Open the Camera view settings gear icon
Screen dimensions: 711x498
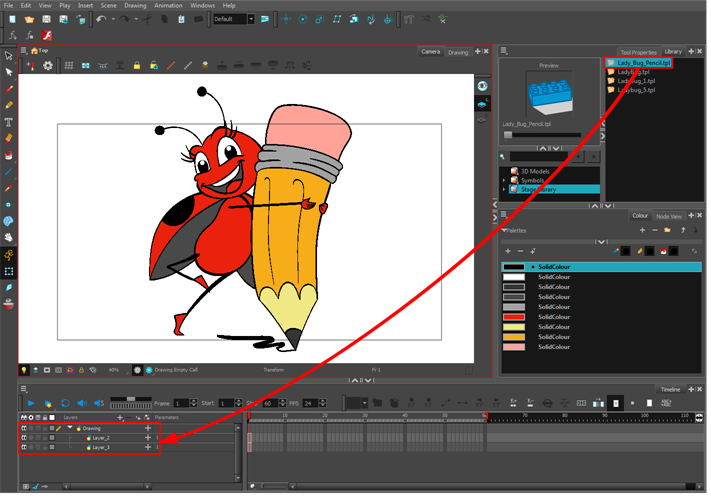coord(48,66)
